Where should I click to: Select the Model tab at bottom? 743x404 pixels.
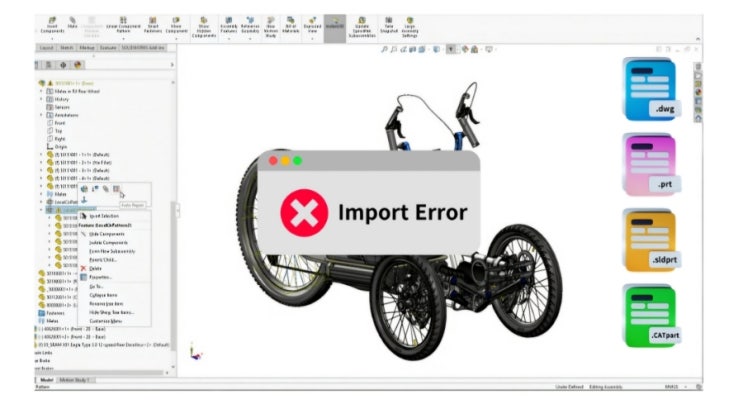(46, 380)
